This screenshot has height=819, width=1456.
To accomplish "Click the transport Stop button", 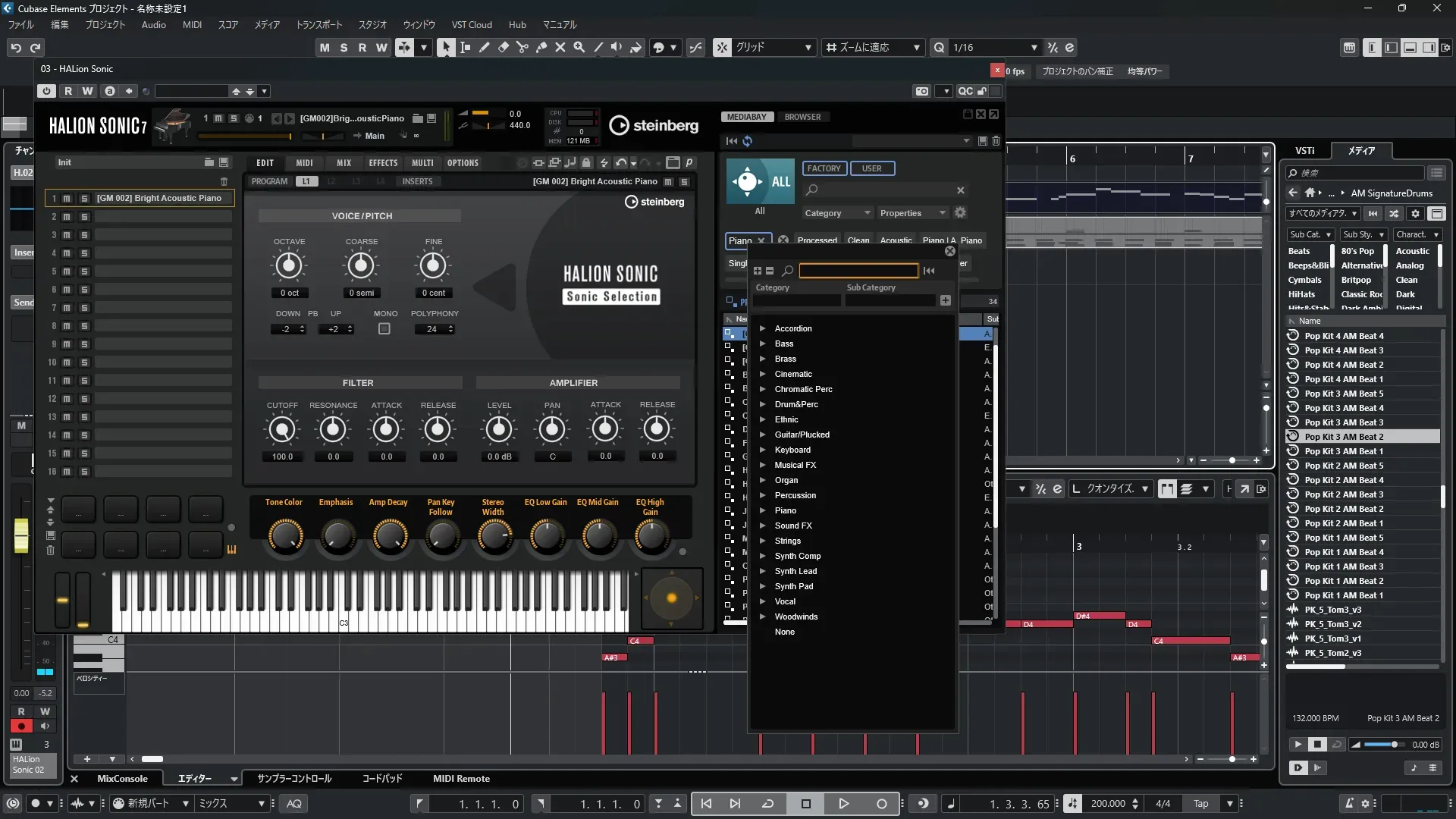I will 805,803.
